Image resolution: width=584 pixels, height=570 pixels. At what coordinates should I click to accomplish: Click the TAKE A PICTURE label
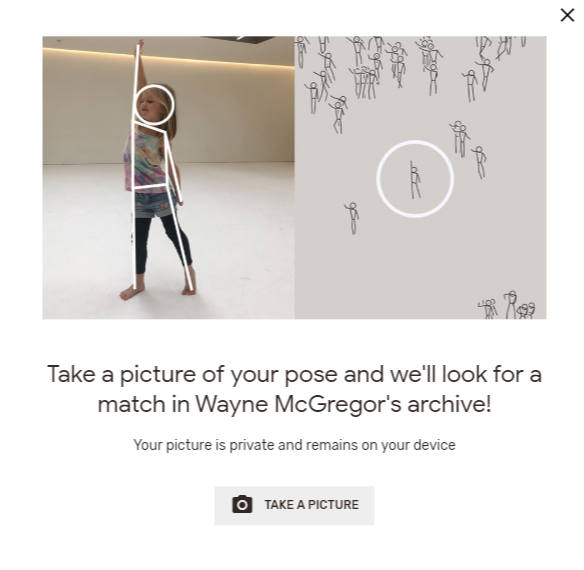point(311,505)
